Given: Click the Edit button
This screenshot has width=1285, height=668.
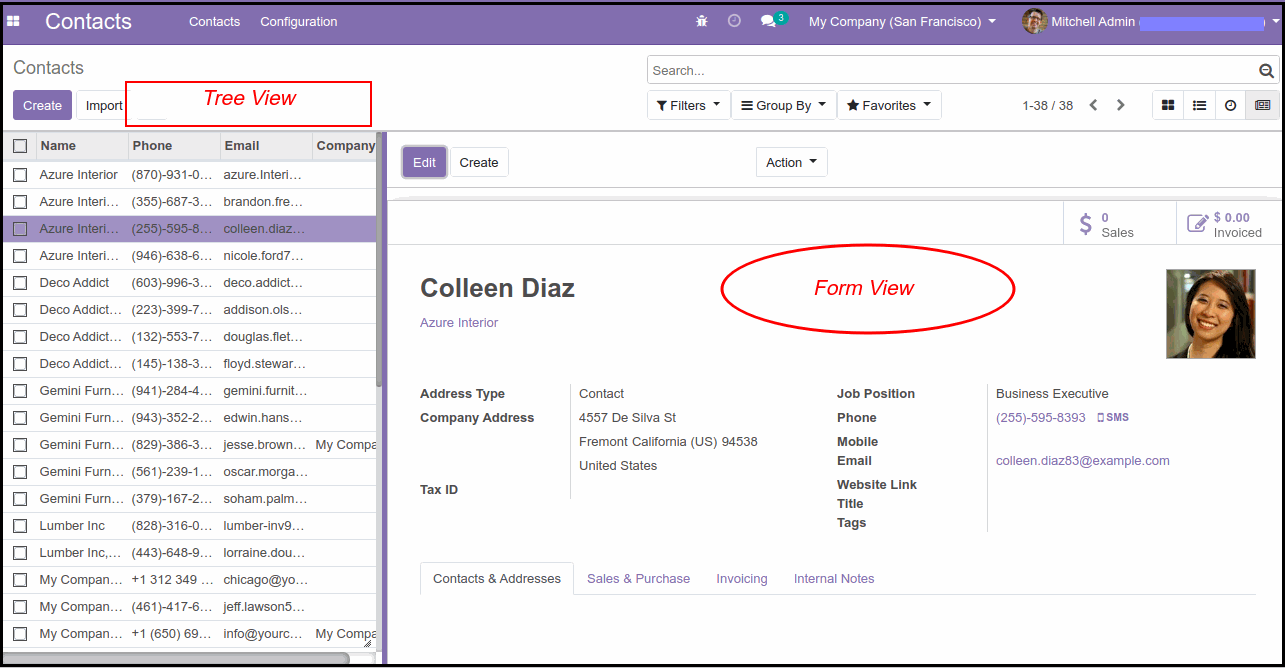Looking at the screenshot, I should (x=424, y=162).
